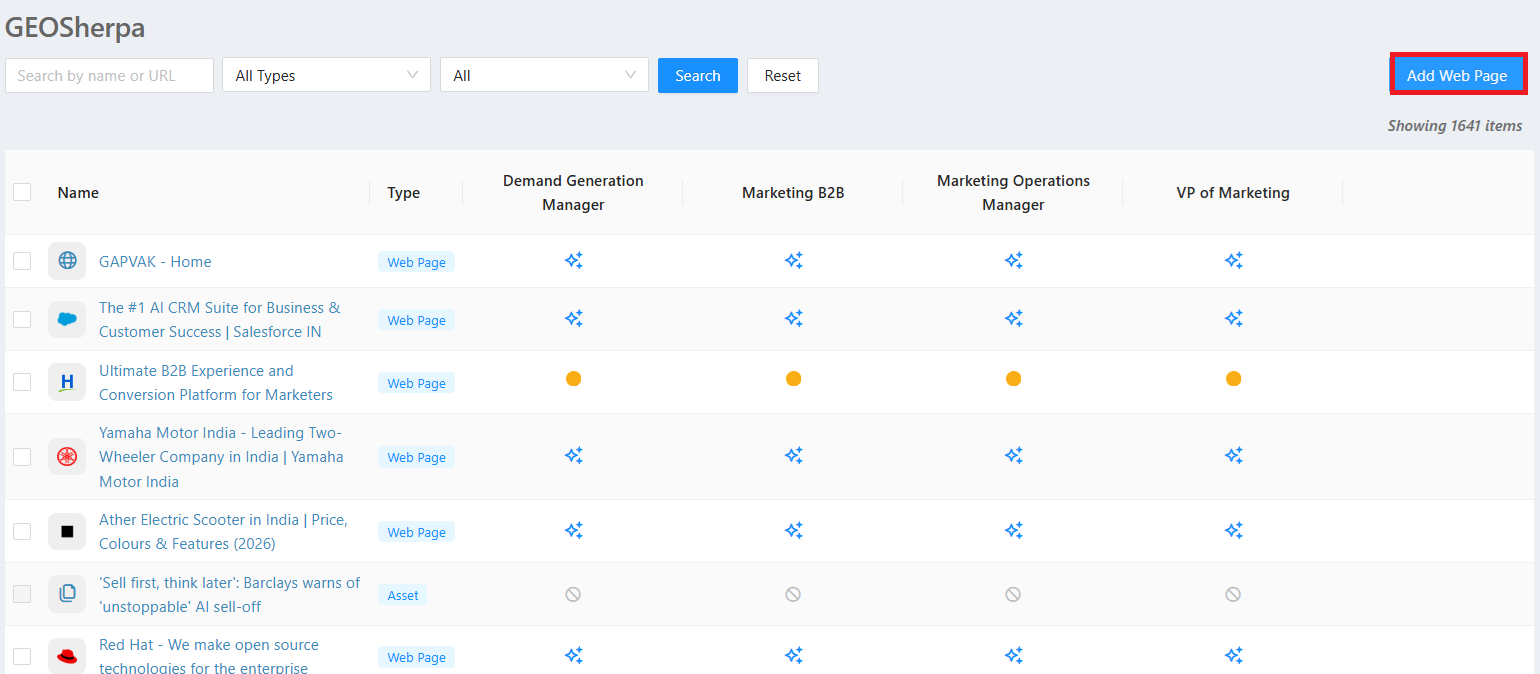
Task: Generate Demand Generation Manager score for GAPVAK
Action: point(573,261)
